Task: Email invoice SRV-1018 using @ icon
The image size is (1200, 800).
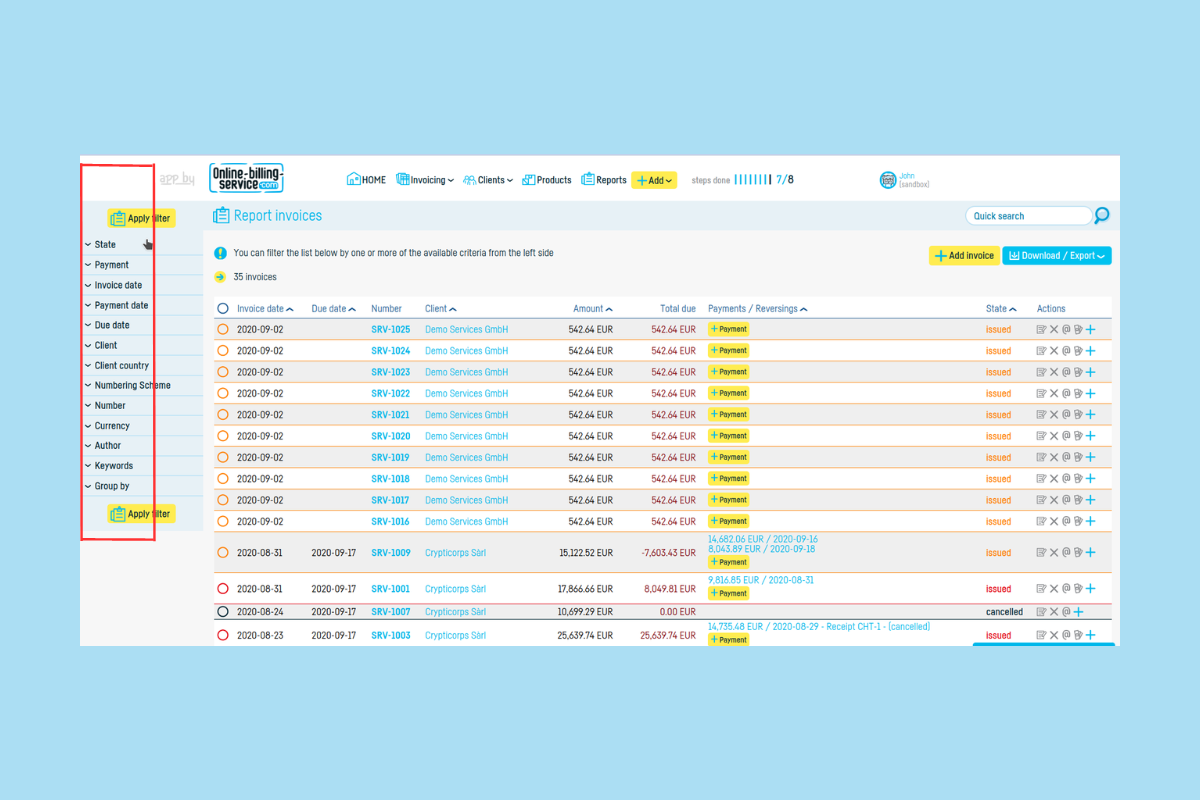Action: [1066, 479]
